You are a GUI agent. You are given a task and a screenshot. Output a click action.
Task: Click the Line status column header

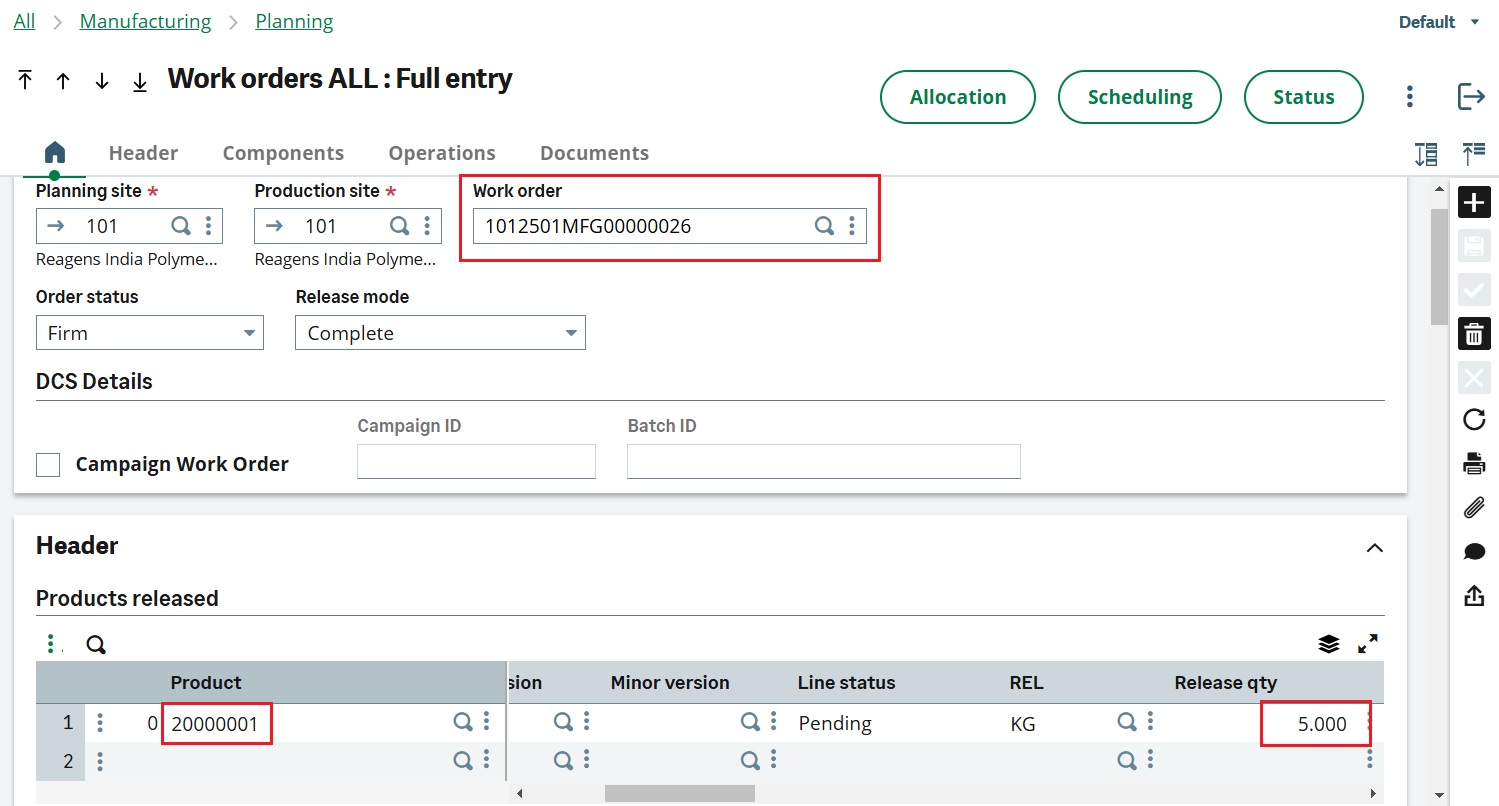pyautogui.click(x=846, y=683)
